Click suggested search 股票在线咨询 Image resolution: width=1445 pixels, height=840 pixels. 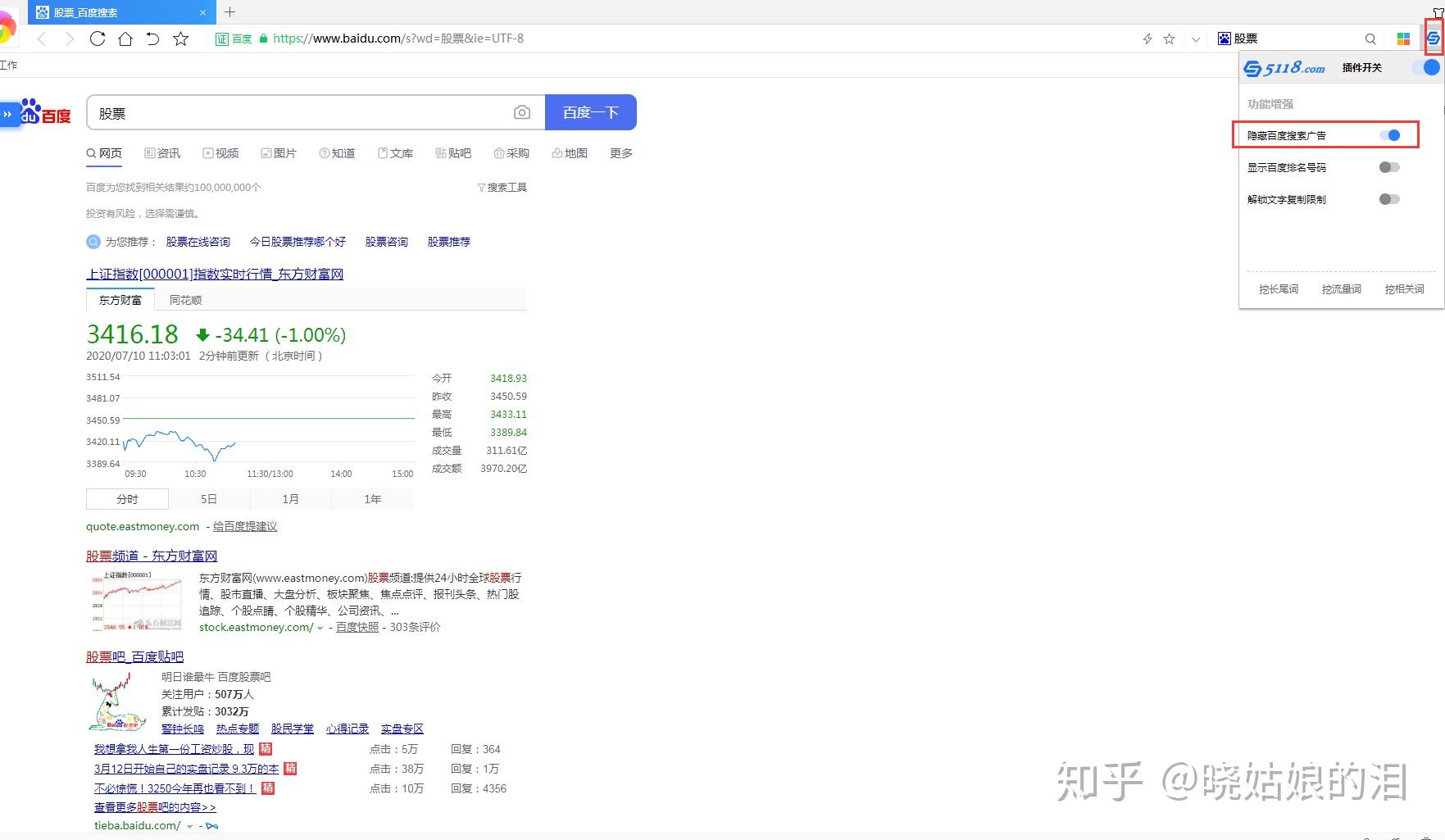point(198,242)
